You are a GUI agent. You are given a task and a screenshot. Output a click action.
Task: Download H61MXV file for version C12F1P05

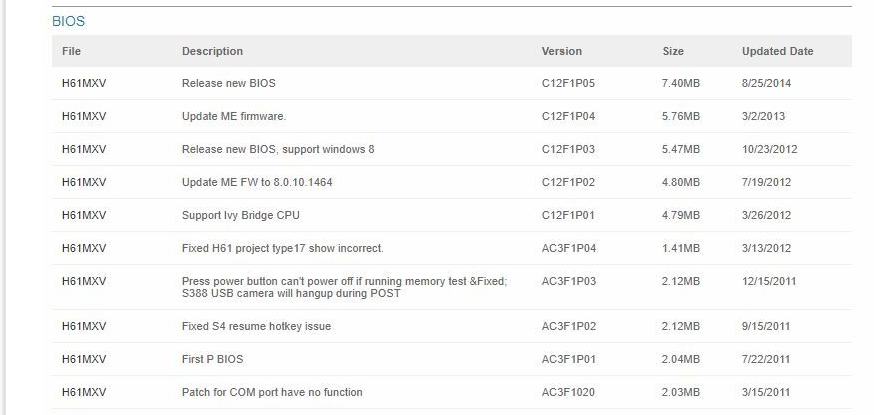coord(84,83)
